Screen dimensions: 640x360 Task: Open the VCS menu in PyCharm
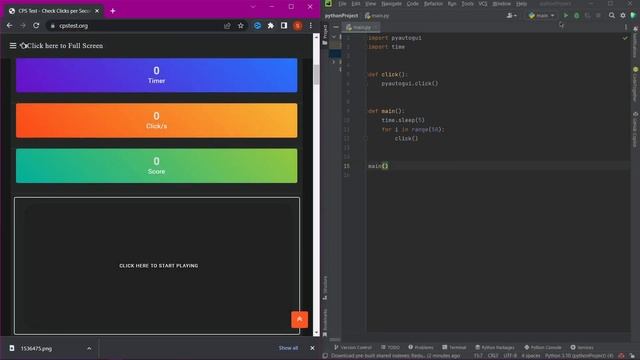coord(483,4)
